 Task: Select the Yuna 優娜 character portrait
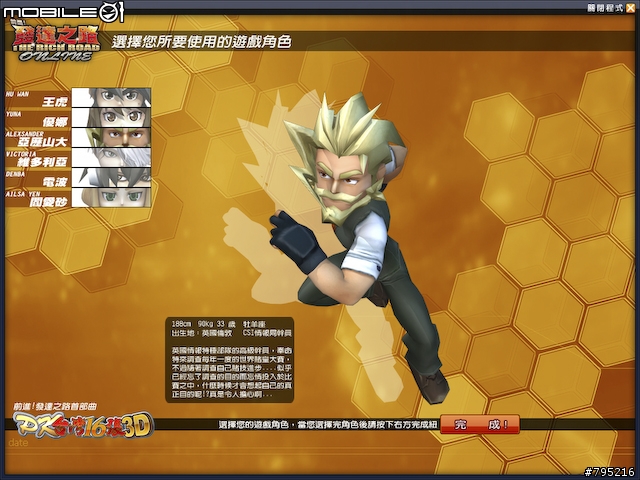(111, 118)
